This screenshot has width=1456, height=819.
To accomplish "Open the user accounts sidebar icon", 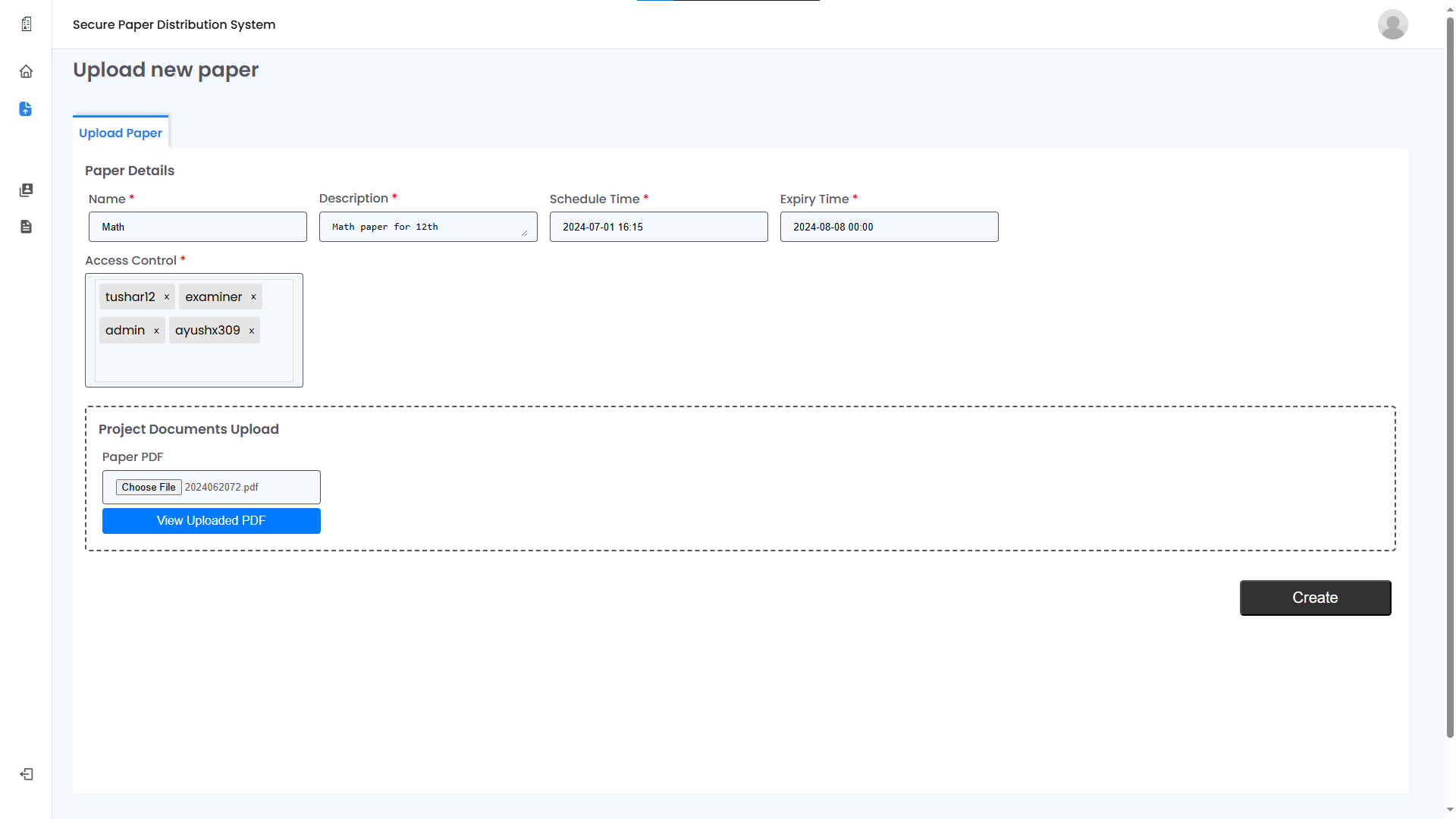I will 26,190.
